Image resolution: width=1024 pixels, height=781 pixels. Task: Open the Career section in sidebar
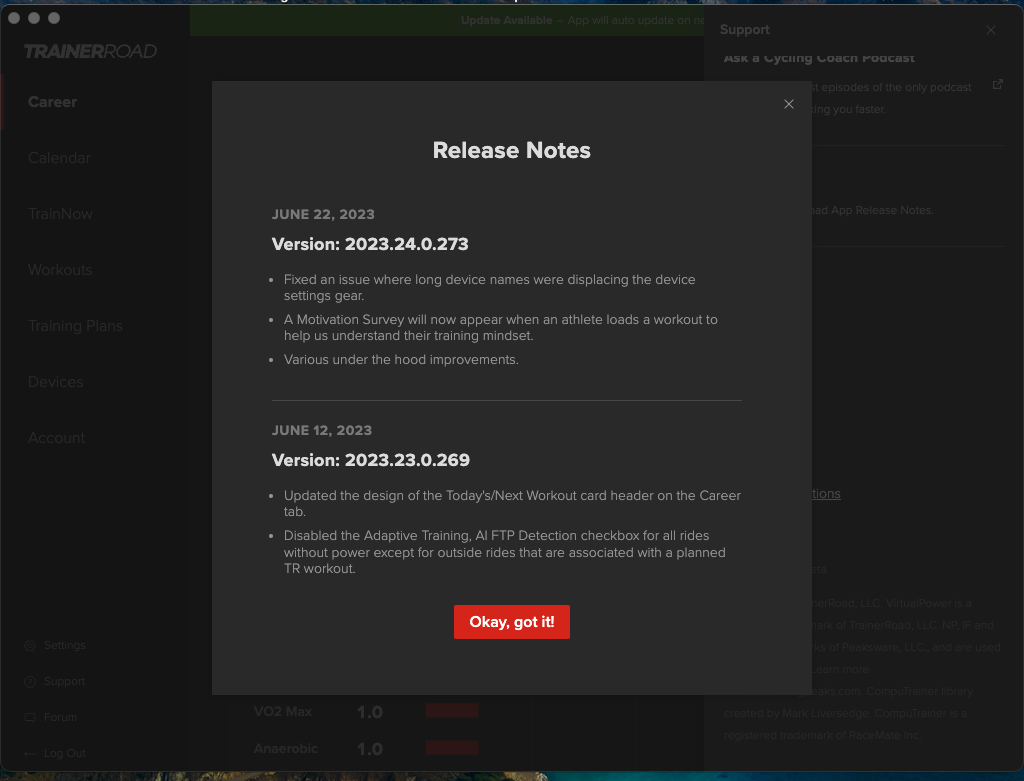coord(52,102)
